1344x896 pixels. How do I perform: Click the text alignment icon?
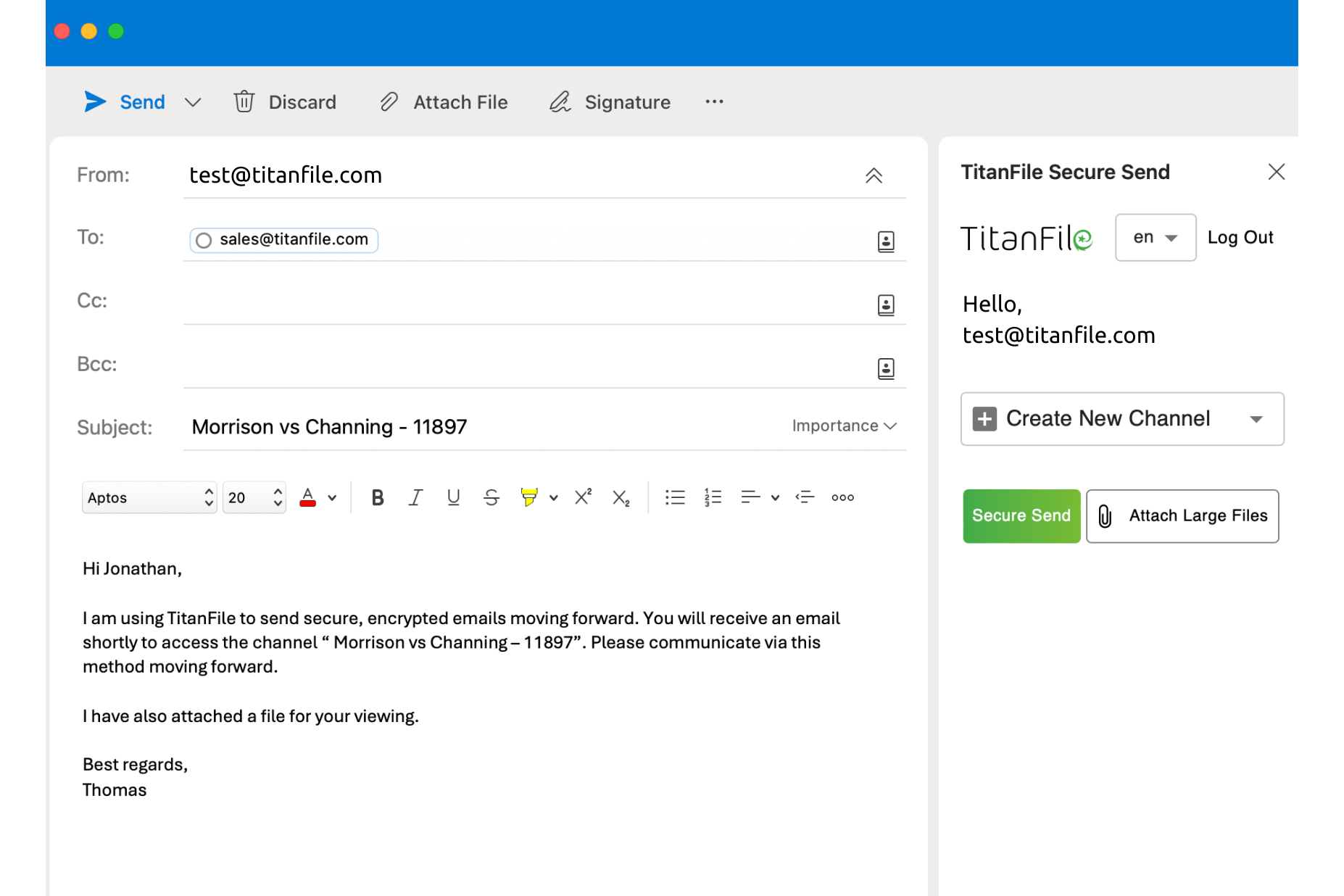pyautogui.click(x=750, y=497)
